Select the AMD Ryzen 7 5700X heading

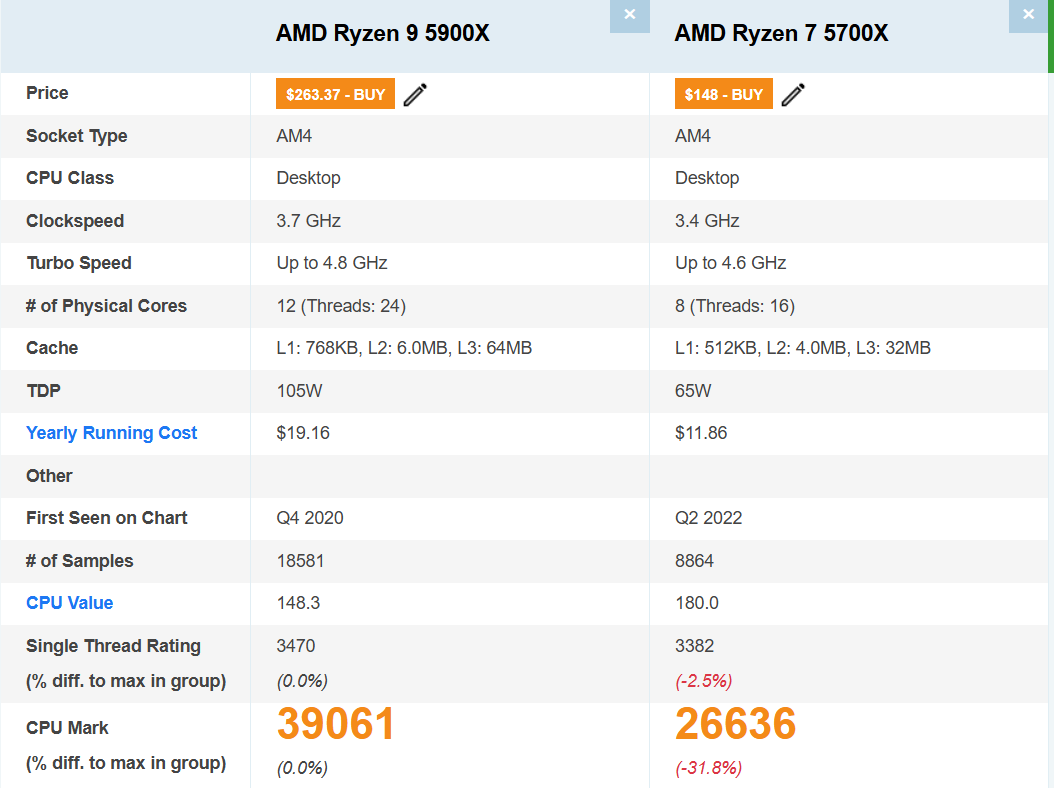[781, 33]
